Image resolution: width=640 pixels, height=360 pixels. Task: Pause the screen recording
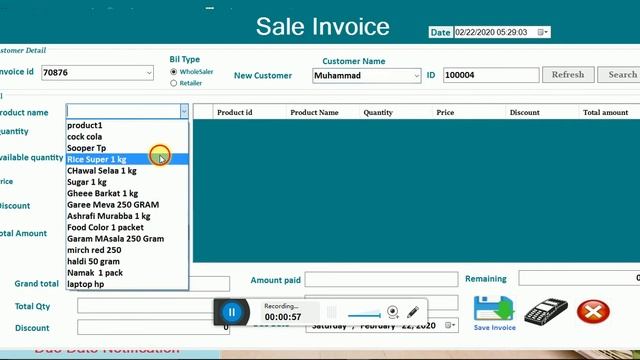click(x=231, y=312)
